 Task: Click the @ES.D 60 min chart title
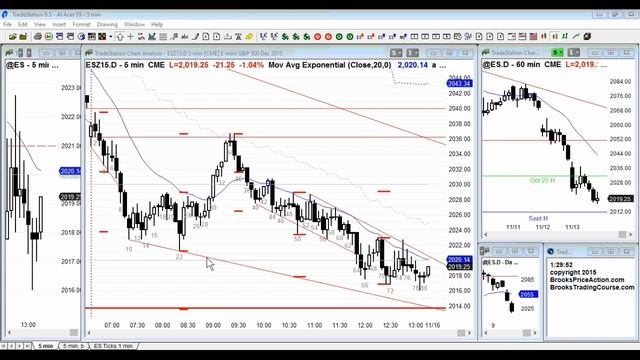coord(522,64)
